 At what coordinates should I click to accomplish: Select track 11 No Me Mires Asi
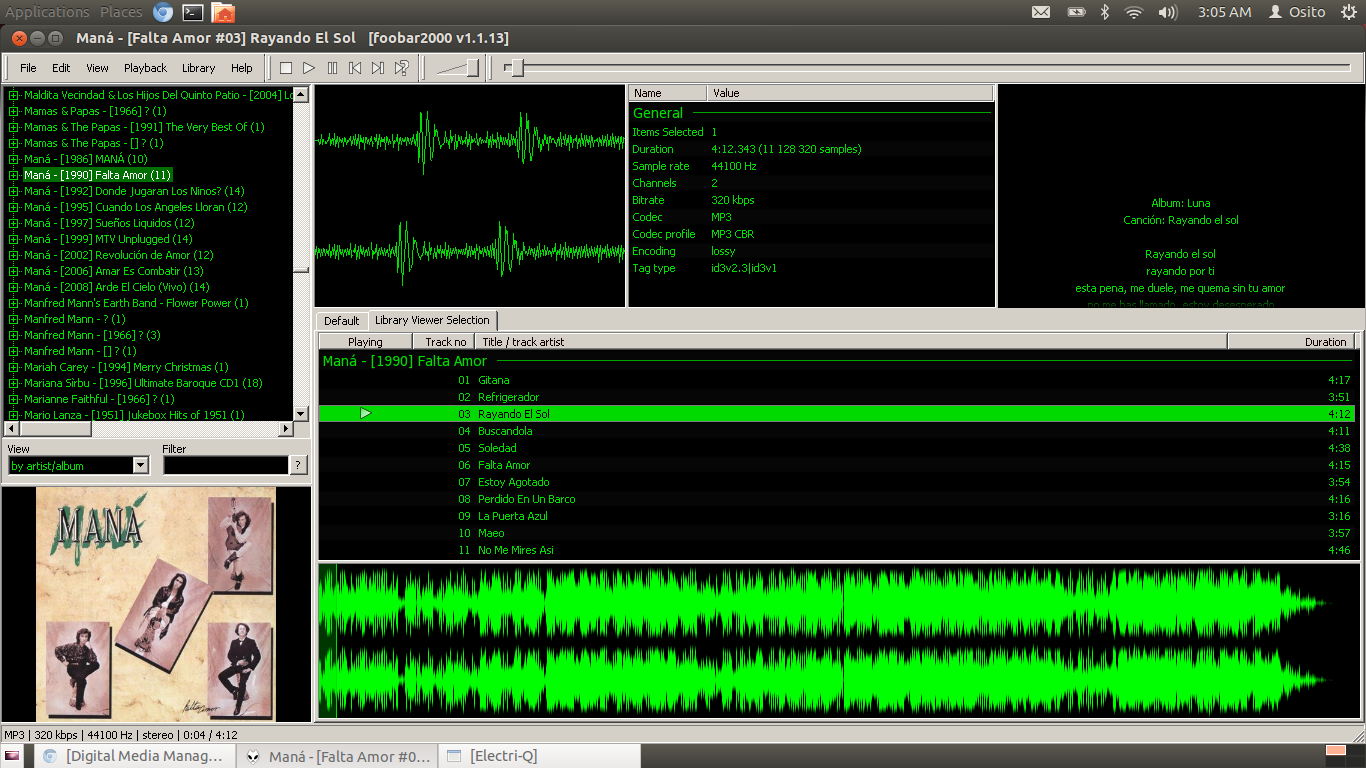[838, 550]
